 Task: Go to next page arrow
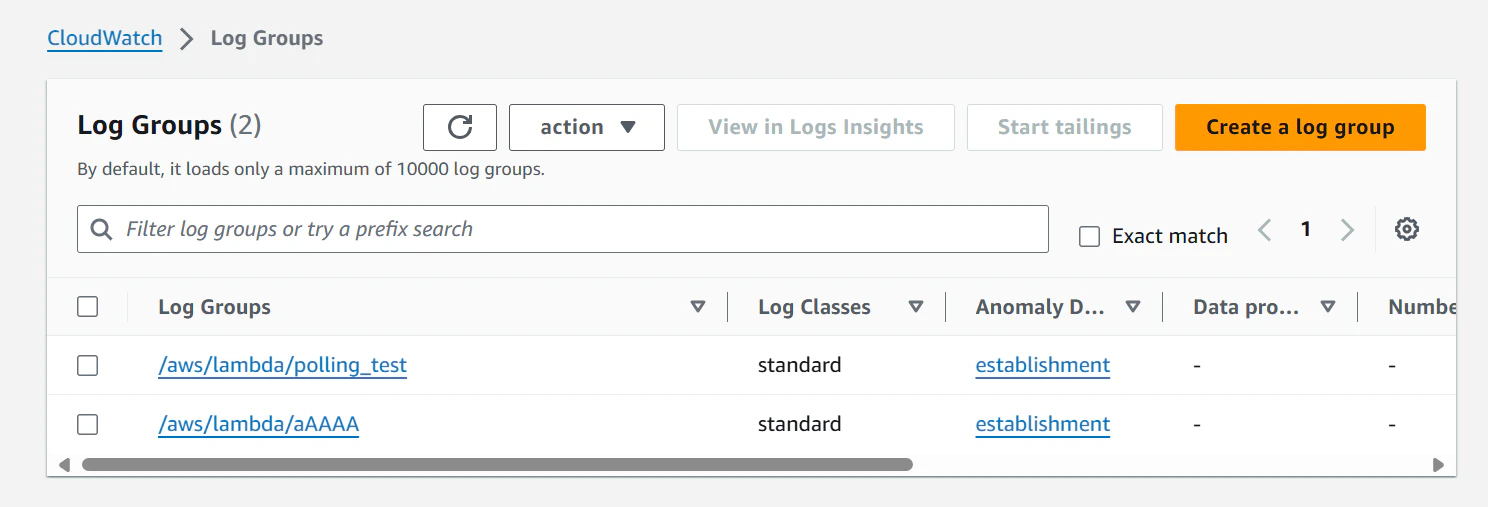point(1347,230)
